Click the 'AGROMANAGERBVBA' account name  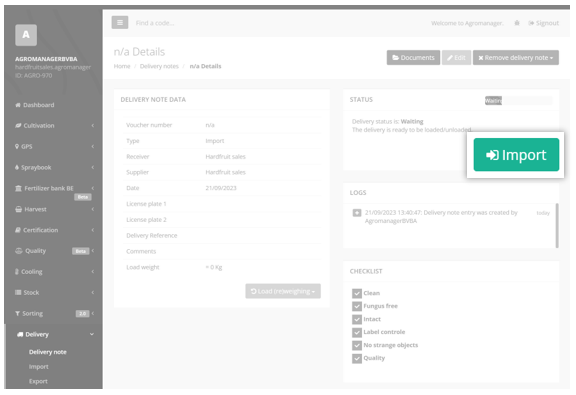pos(46,59)
